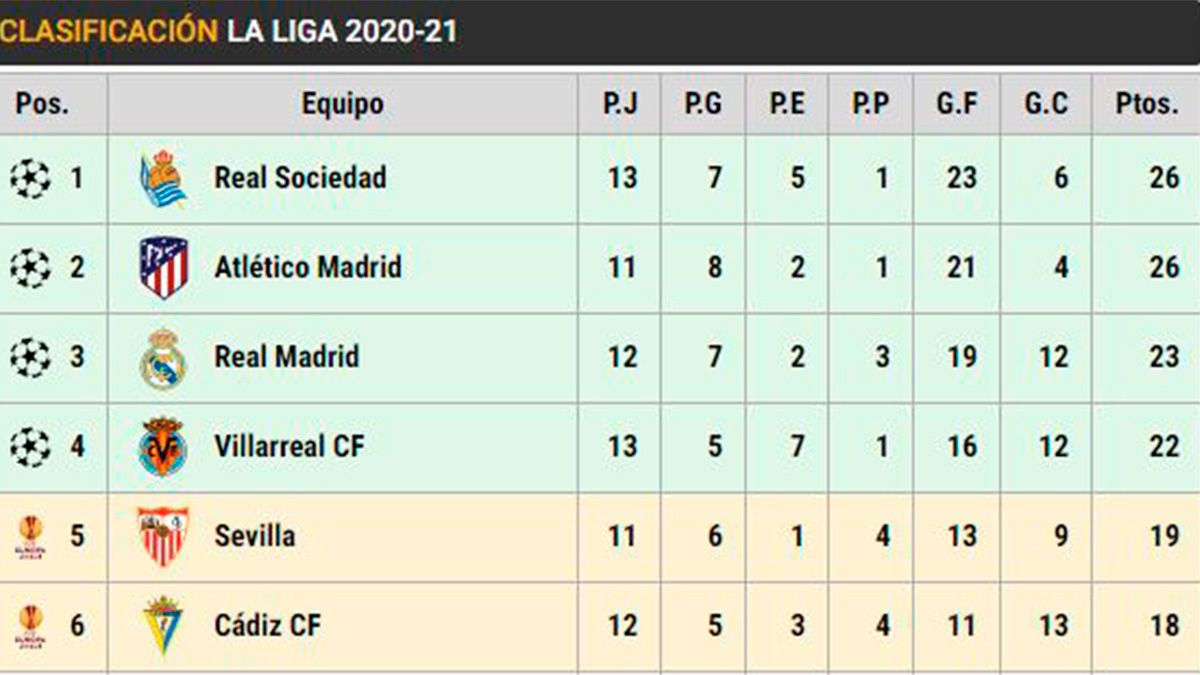Click the Cádiz CF club crest
The height and width of the screenshot is (675, 1200).
point(163,625)
